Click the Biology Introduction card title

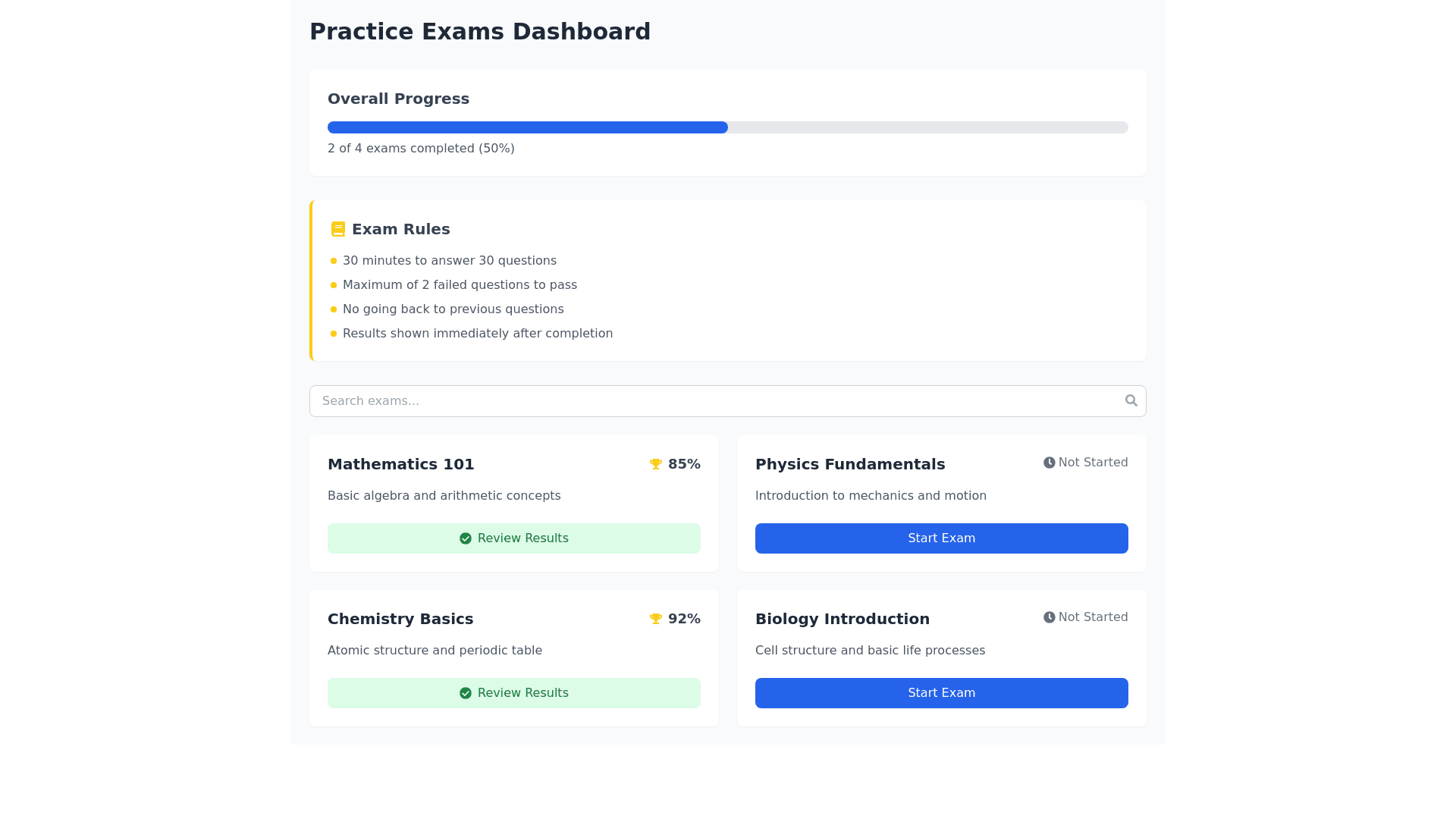(x=842, y=619)
